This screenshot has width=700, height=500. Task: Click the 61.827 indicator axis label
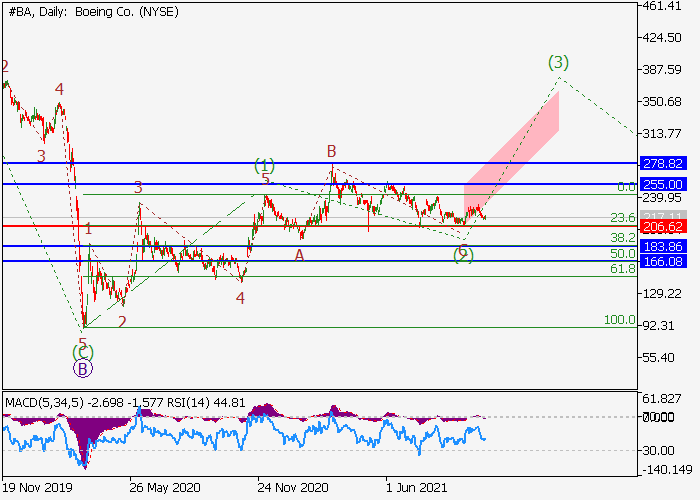point(662,399)
